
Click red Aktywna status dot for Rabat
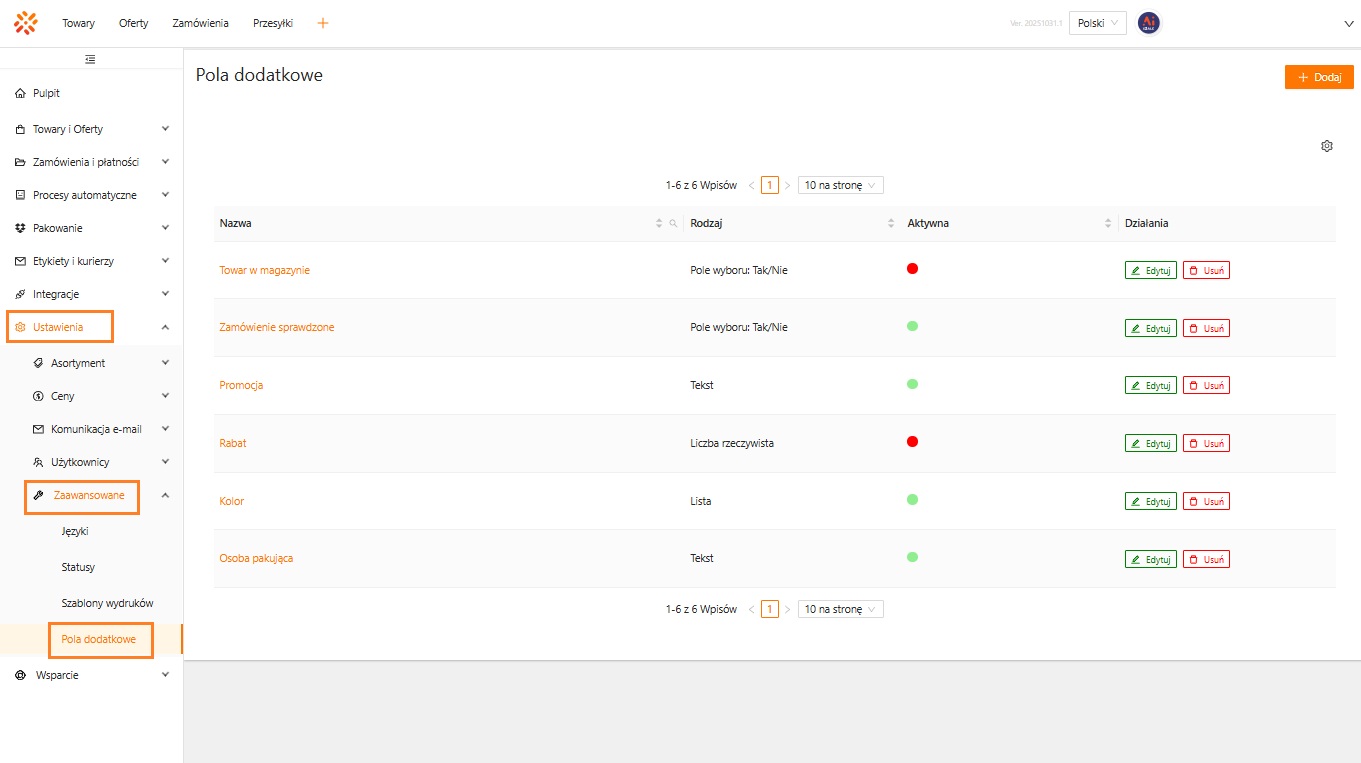[x=912, y=442]
